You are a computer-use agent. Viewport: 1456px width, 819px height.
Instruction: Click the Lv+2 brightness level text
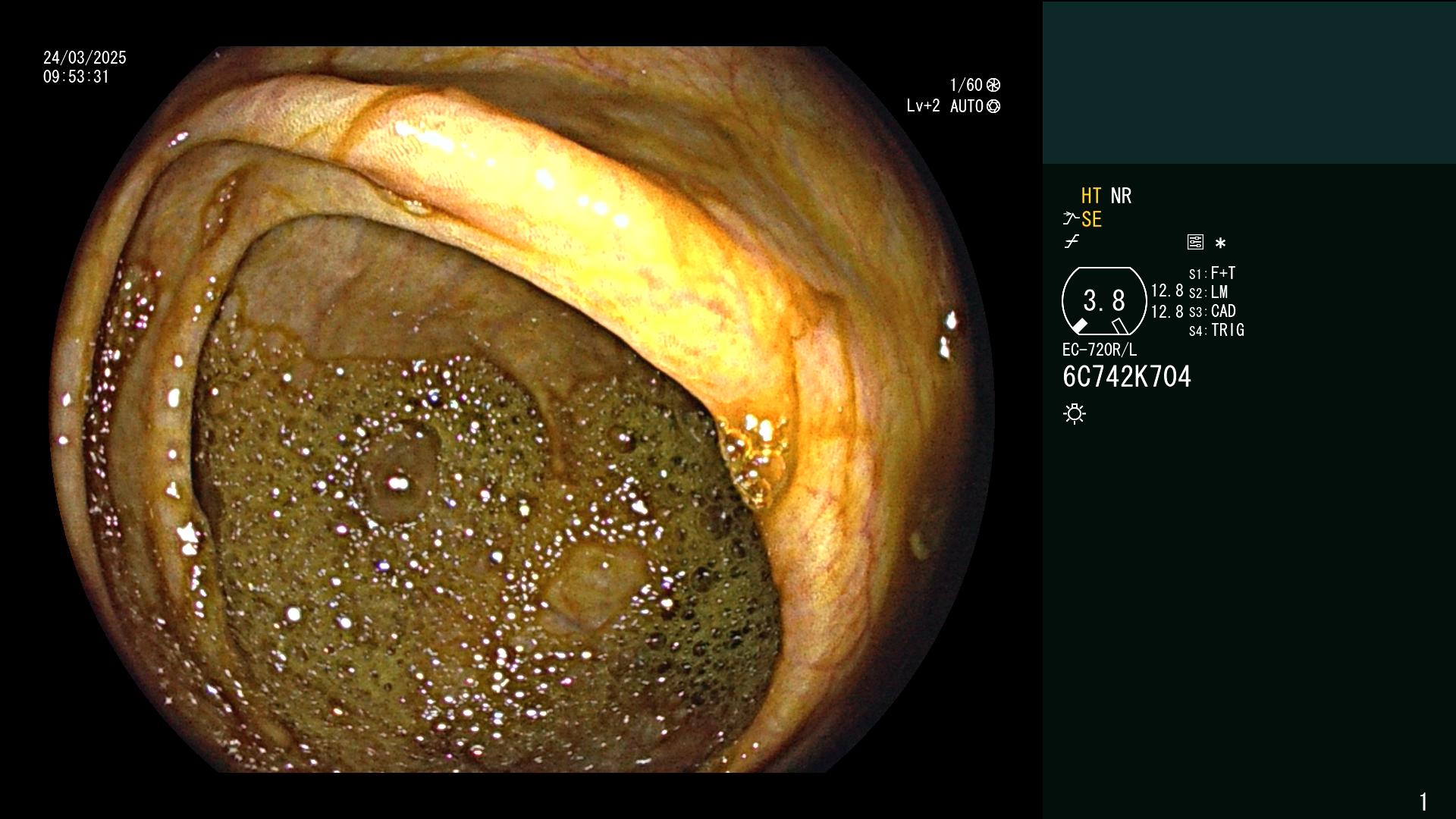[923, 106]
